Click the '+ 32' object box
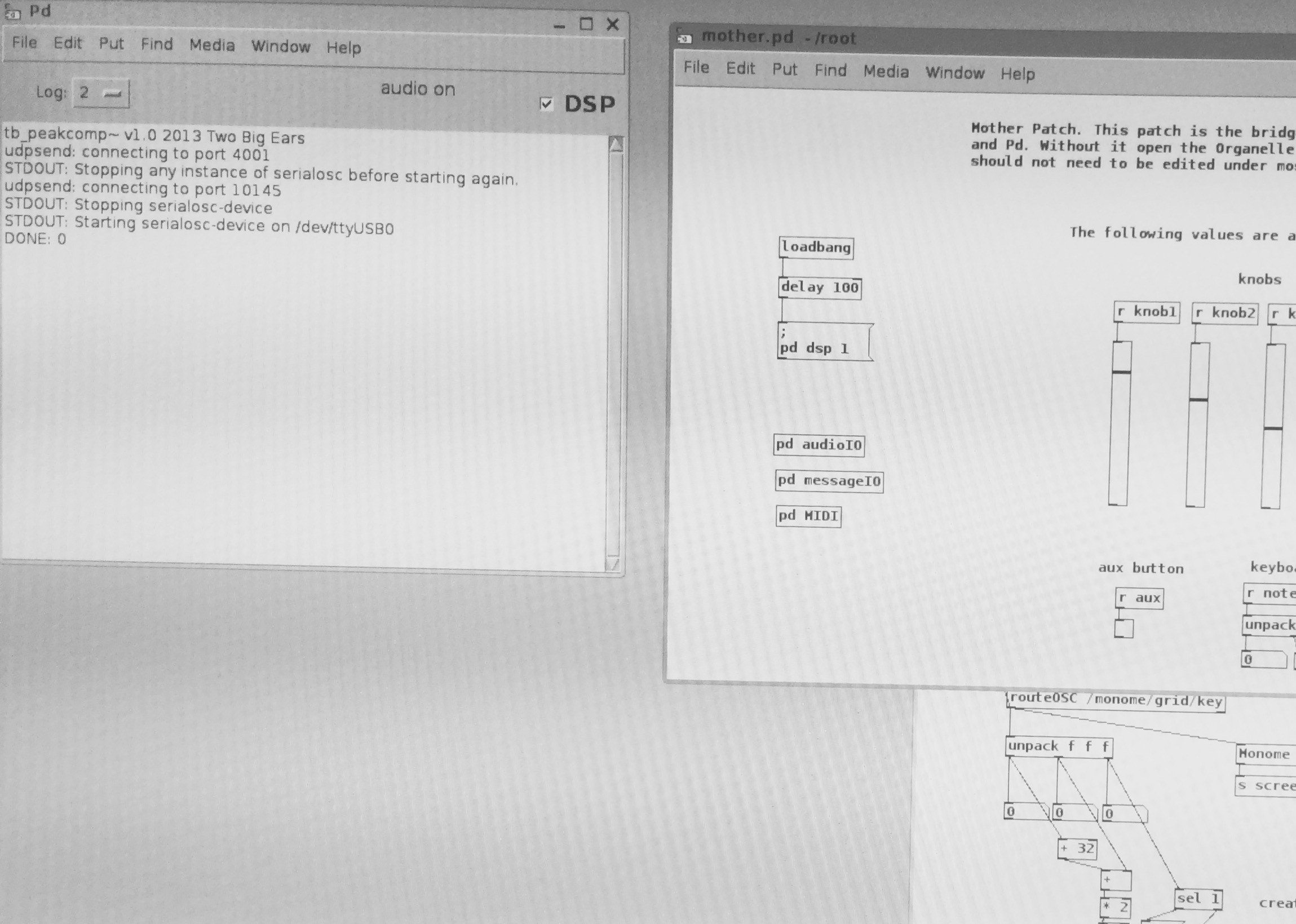1296x924 pixels. coord(1077,849)
